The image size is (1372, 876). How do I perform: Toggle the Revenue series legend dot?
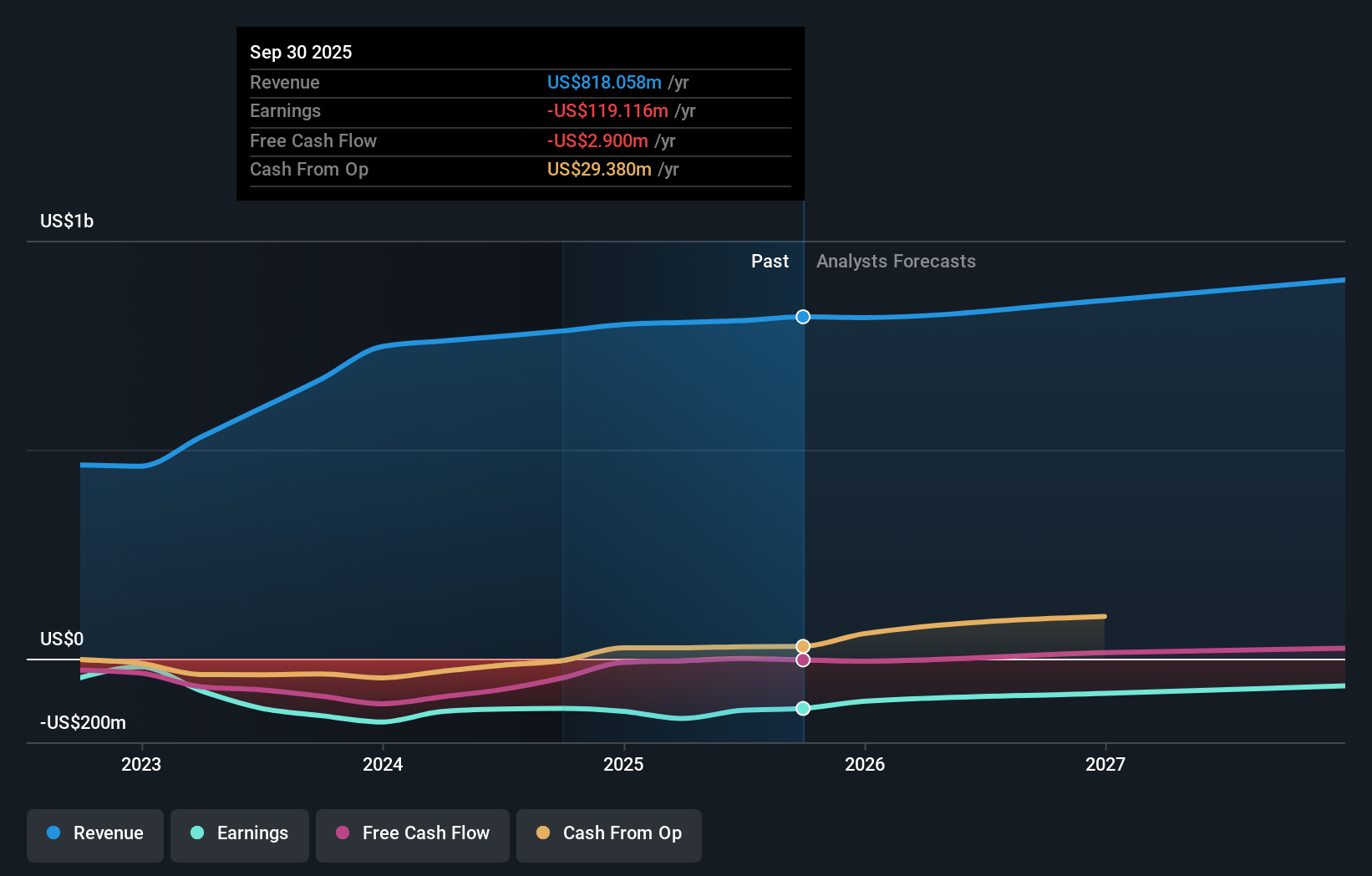click(x=53, y=833)
